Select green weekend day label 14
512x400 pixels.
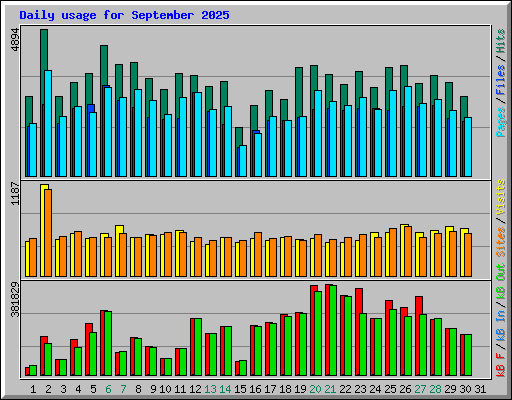225,389
